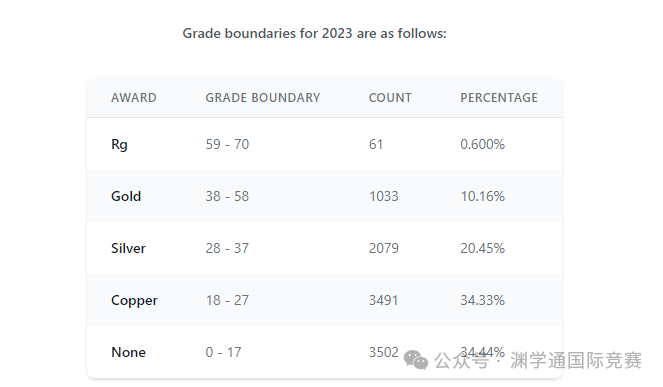
Task: Click the COUNT column header
Action: coord(390,98)
